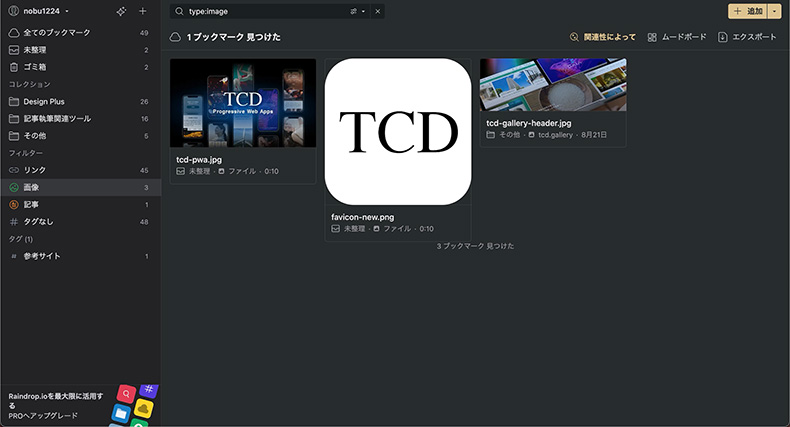
Task: Click the cloud icon beside 全てのブックマーク
Action: 14,33
